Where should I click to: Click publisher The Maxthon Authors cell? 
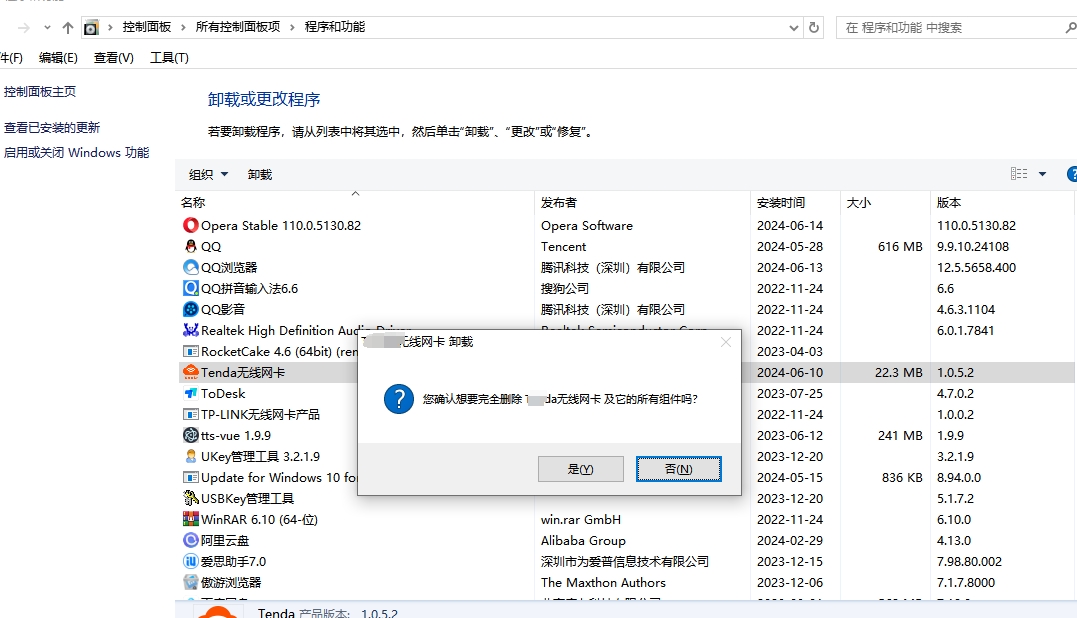603,582
